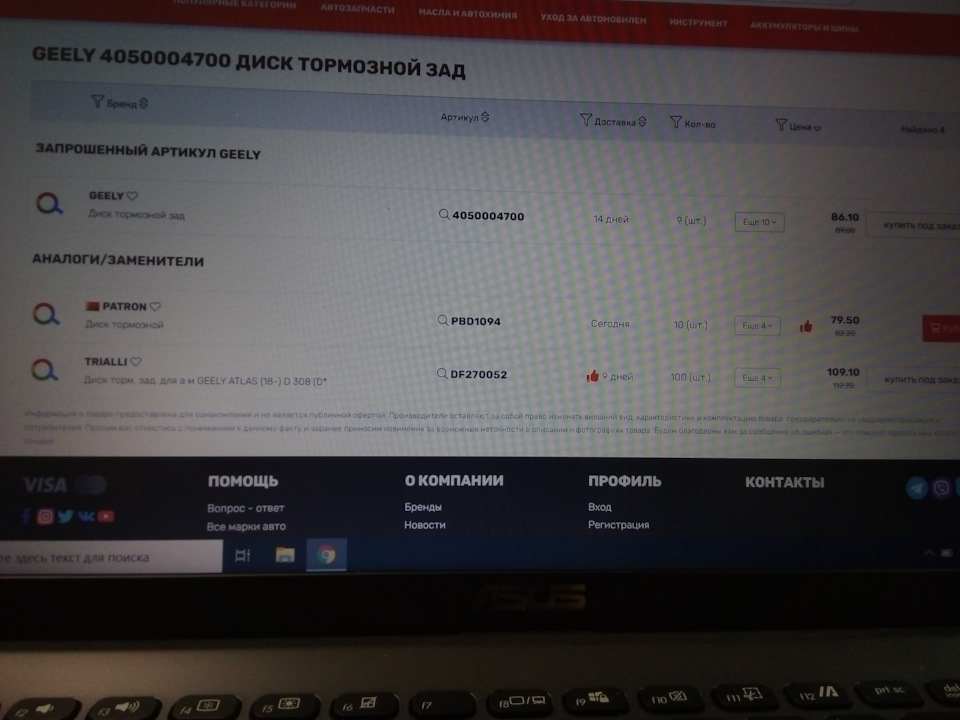Click the YouTube icon in the footer
The width and height of the screenshot is (960, 720).
point(106,516)
